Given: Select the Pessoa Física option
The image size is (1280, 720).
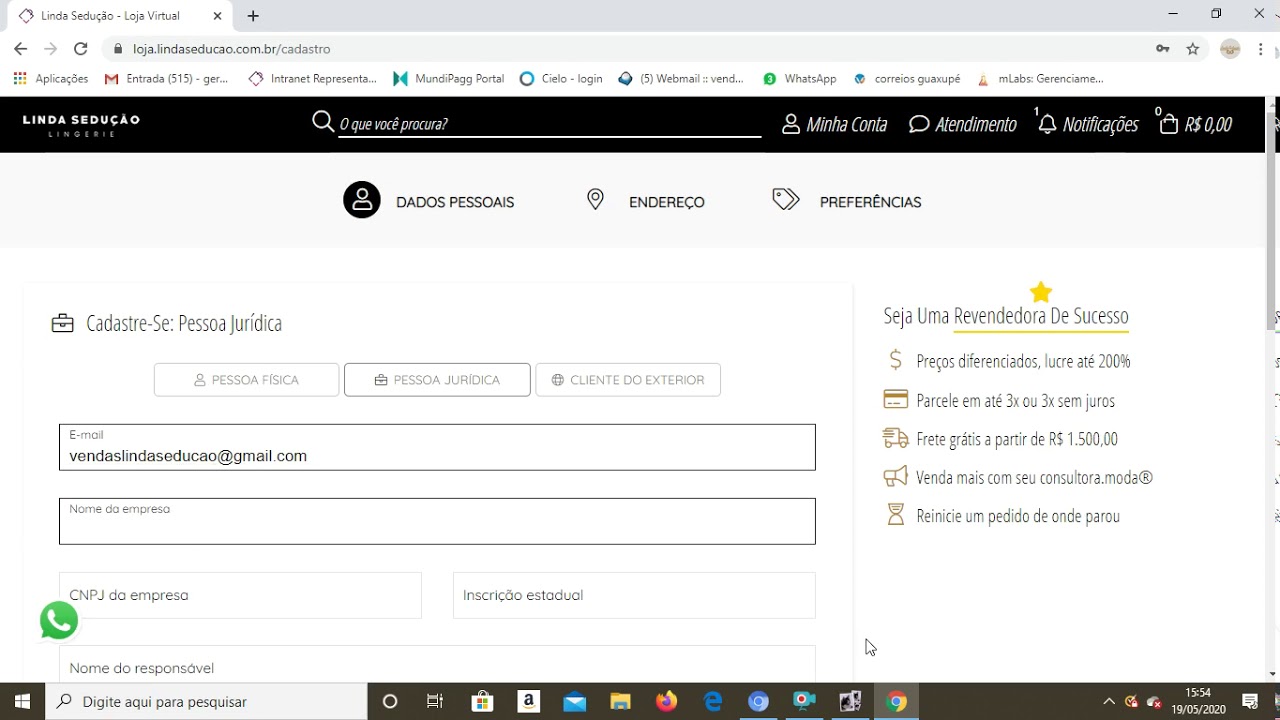Looking at the screenshot, I should tap(246, 380).
